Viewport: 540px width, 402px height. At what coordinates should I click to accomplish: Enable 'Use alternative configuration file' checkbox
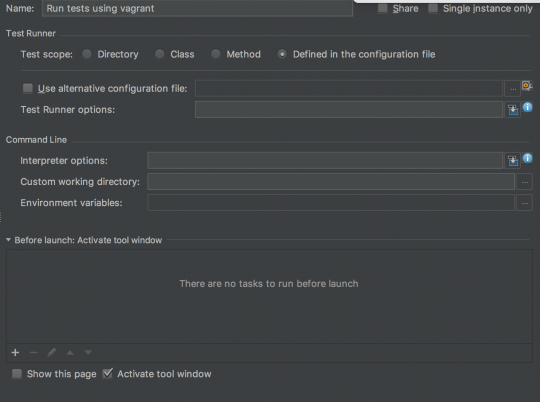pos(28,88)
